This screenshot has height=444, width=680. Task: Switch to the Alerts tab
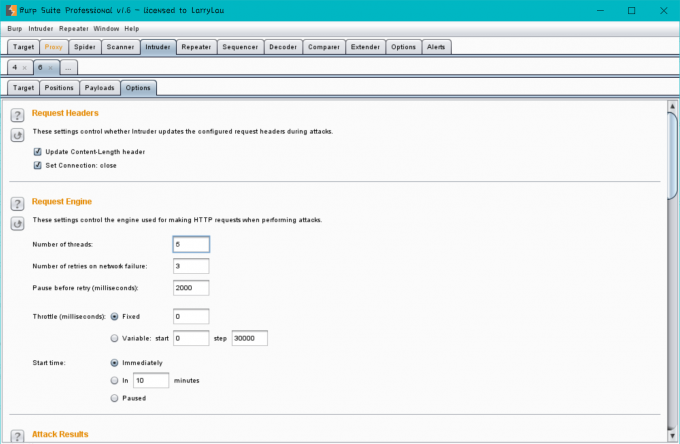point(436,47)
